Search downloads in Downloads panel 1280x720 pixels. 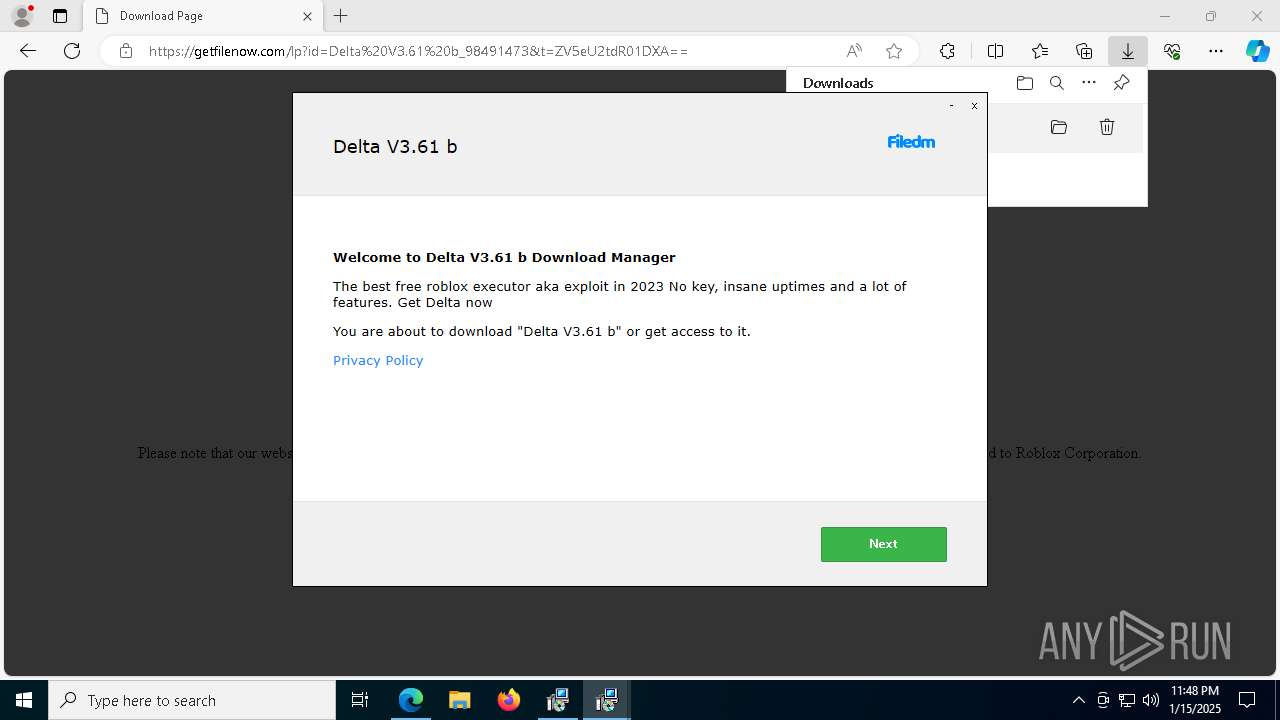1056,83
